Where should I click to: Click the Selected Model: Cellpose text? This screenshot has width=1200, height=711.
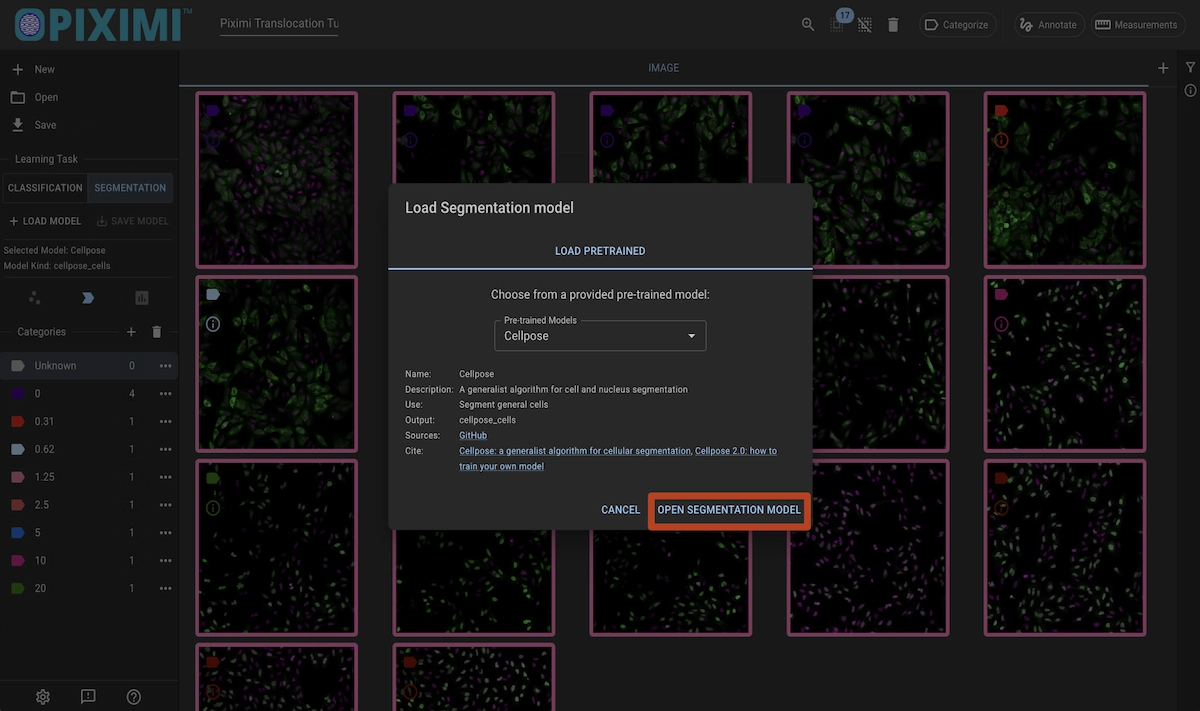(x=55, y=251)
